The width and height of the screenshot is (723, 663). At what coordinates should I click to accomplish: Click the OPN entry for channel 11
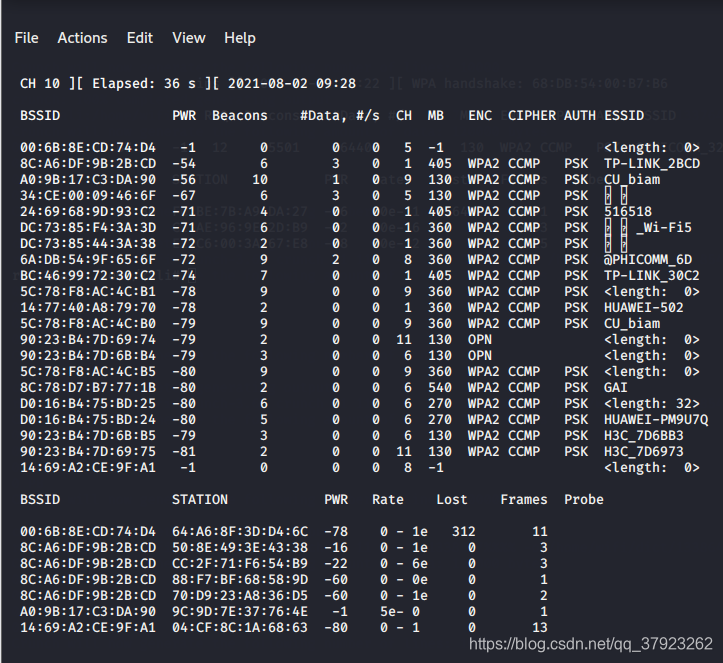coord(480,340)
